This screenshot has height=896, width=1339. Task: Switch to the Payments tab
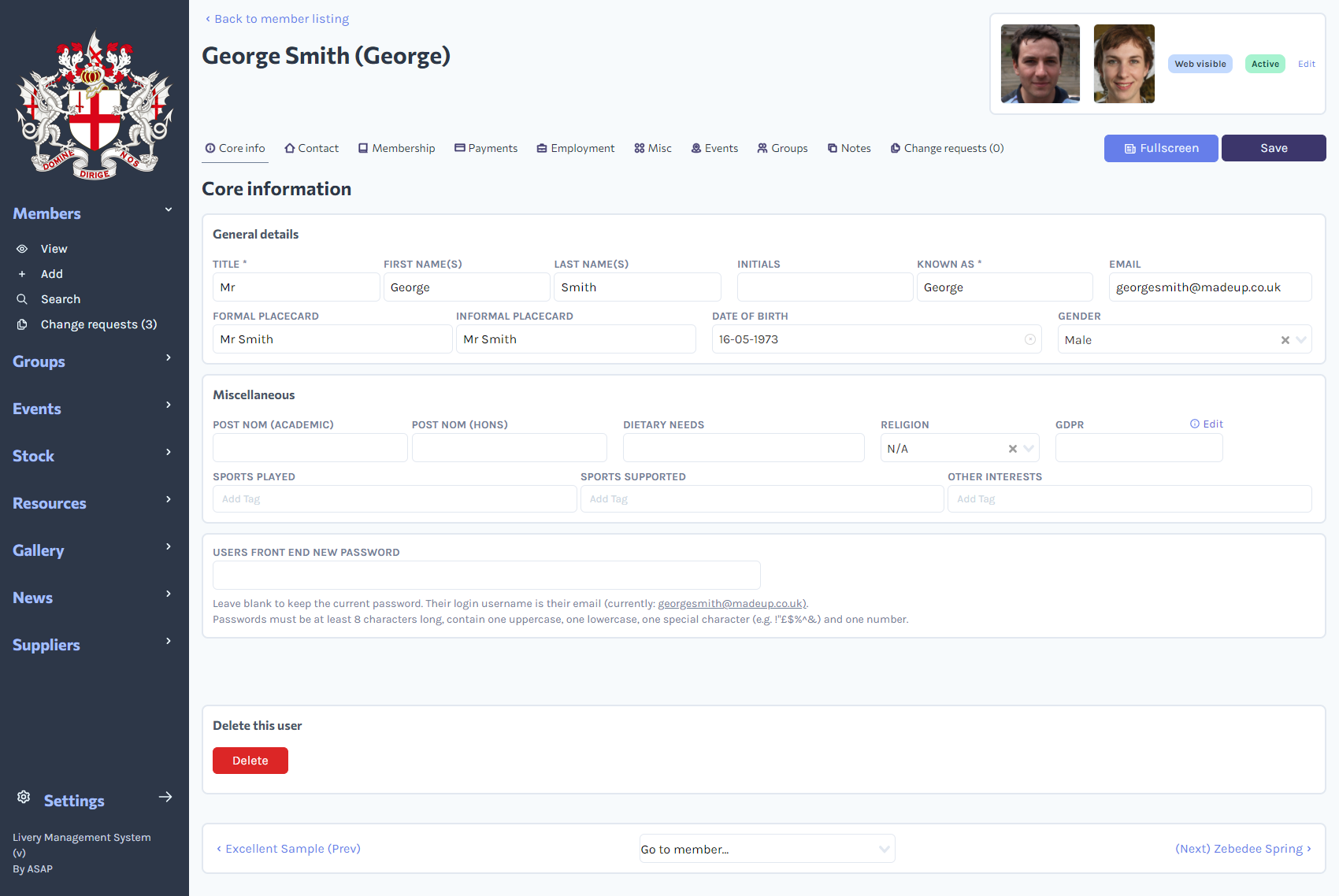tap(486, 148)
